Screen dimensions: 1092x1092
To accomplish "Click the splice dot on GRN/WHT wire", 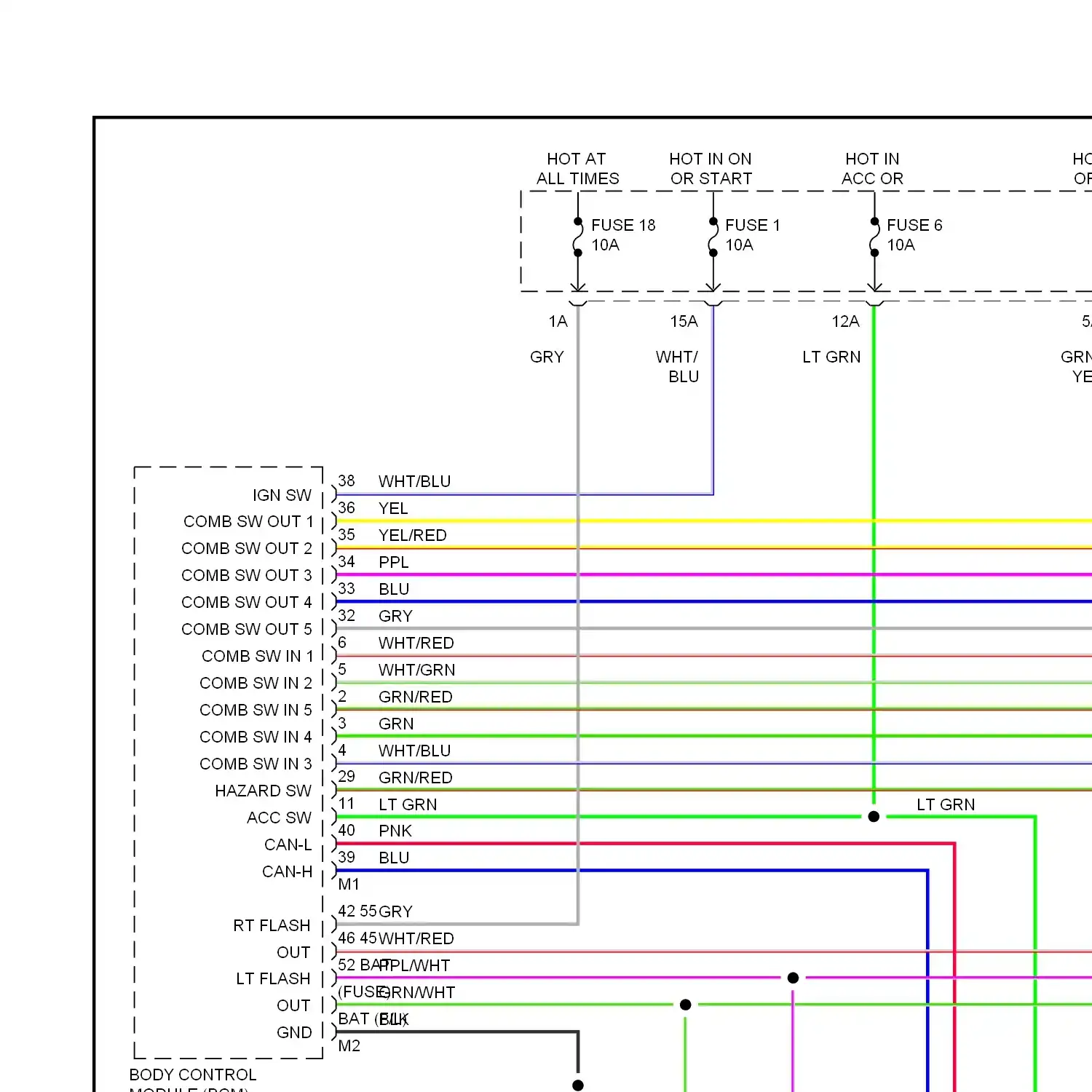I will coord(686,1005).
